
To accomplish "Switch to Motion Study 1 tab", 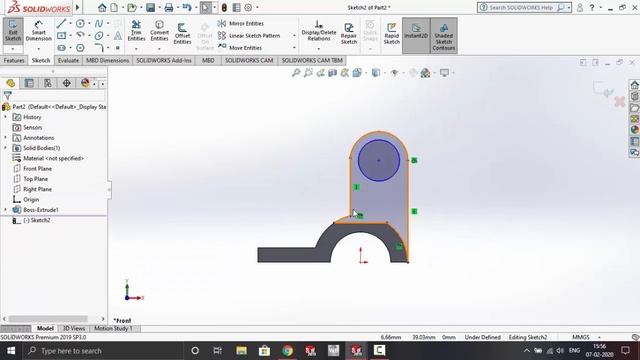I will click(x=113, y=328).
